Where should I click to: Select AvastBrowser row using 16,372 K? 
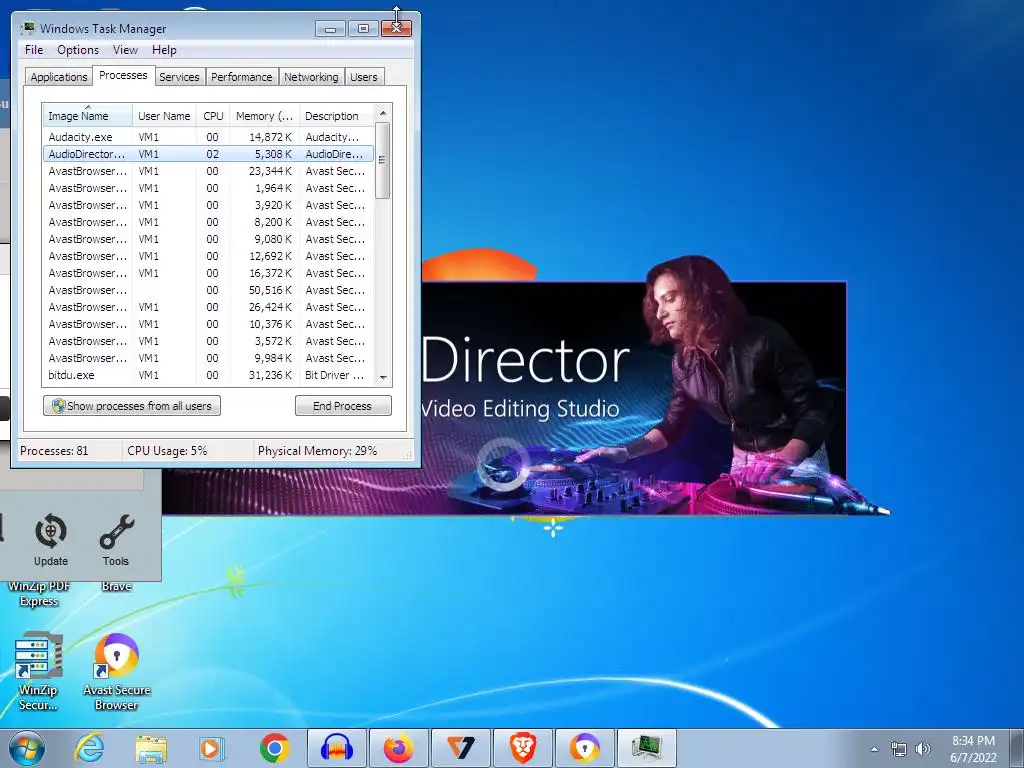click(208, 273)
